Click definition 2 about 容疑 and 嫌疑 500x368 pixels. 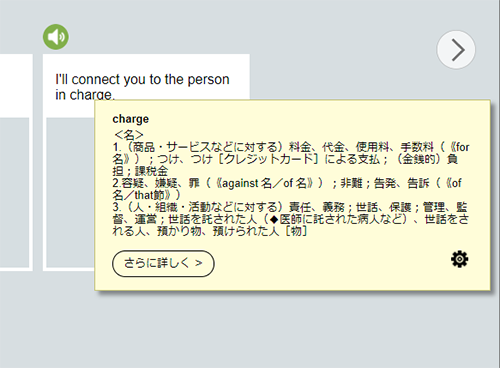point(287,189)
